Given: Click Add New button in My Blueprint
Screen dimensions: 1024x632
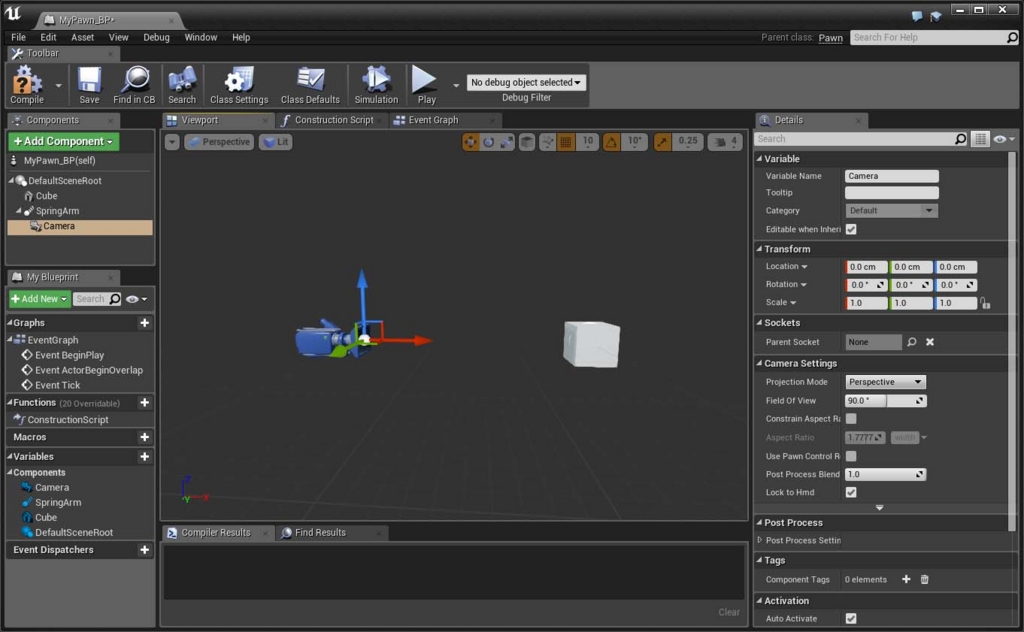Looking at the screenshot, I should click(39, 299).
